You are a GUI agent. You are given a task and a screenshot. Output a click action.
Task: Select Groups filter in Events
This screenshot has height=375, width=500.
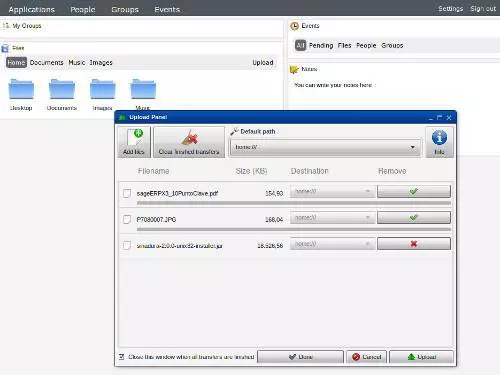click(x=392, y=45)
